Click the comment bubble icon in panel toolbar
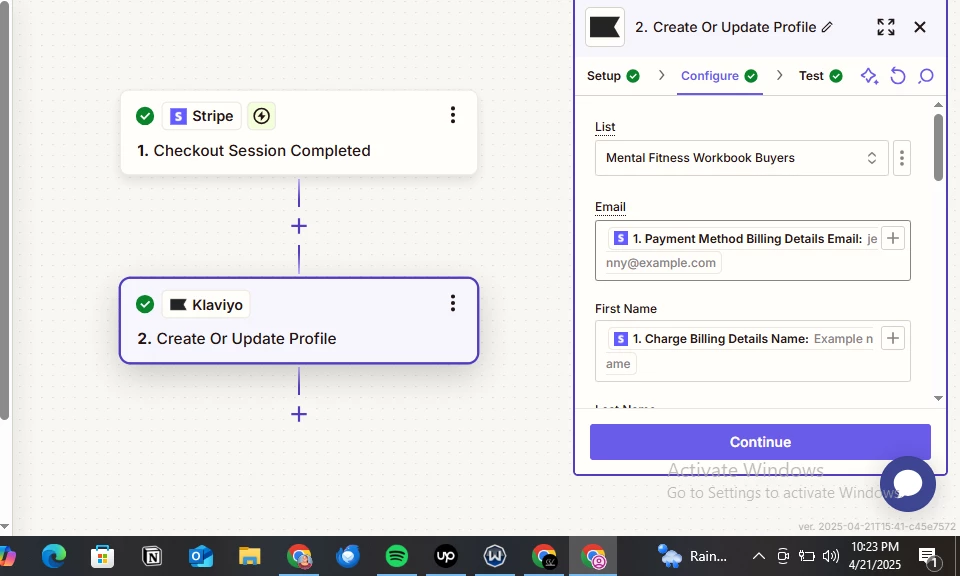Image resolution: width=960 pixels, height=576 pixels. click(x=926, y=76)
